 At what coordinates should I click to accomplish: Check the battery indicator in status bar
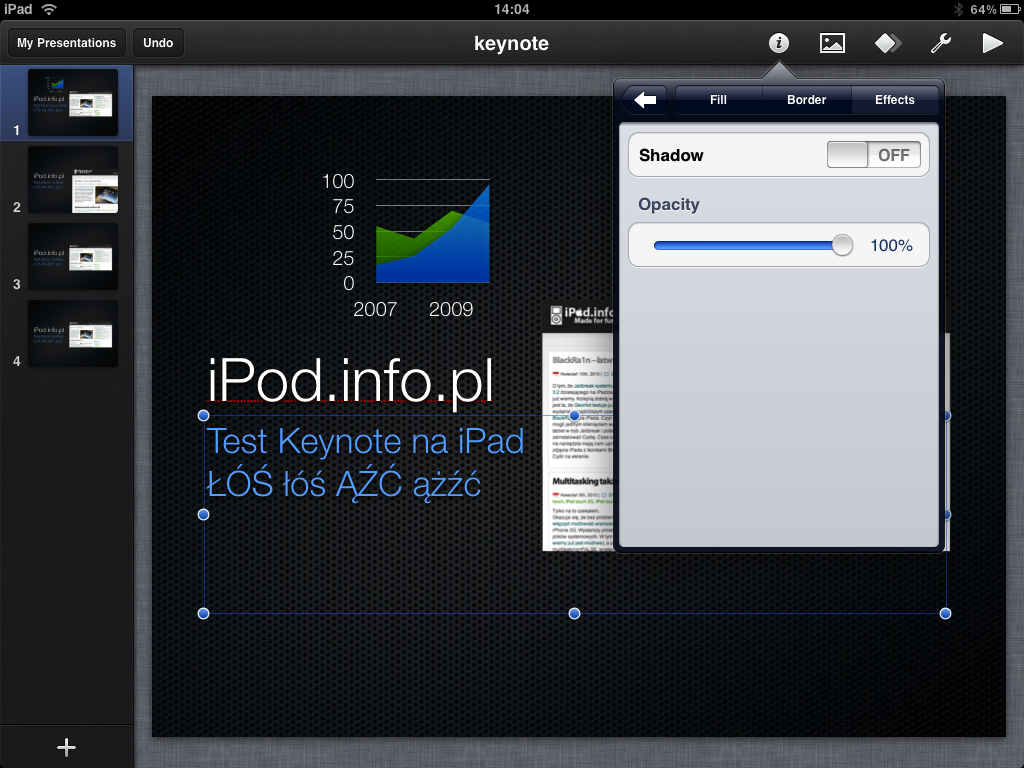pos(1008,9)
